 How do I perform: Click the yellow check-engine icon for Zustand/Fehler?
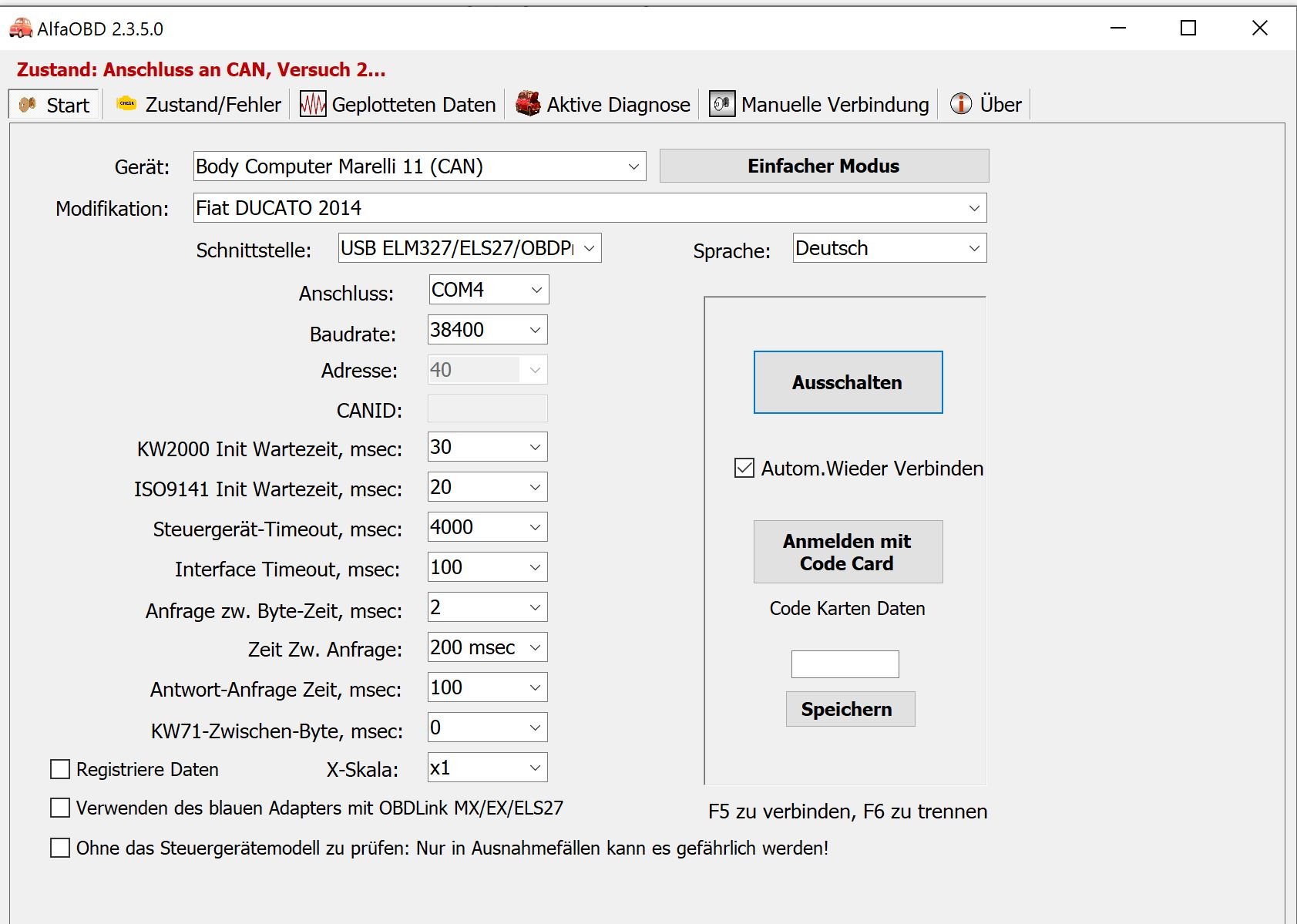[x=126, y=103]
